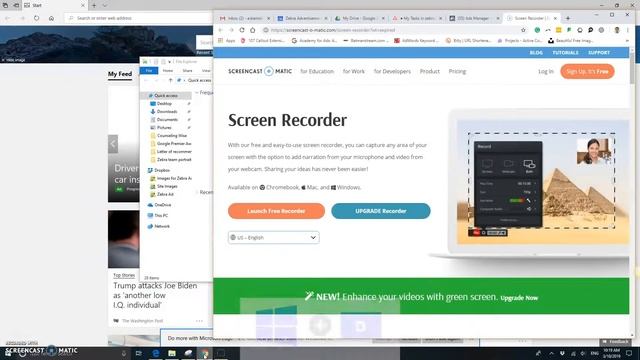Image resolution: width=640 pixels, height=360 pixels.
Task: Click UPGRADE Recorder button
Action: pyautogui.click(x=381, y=211)
